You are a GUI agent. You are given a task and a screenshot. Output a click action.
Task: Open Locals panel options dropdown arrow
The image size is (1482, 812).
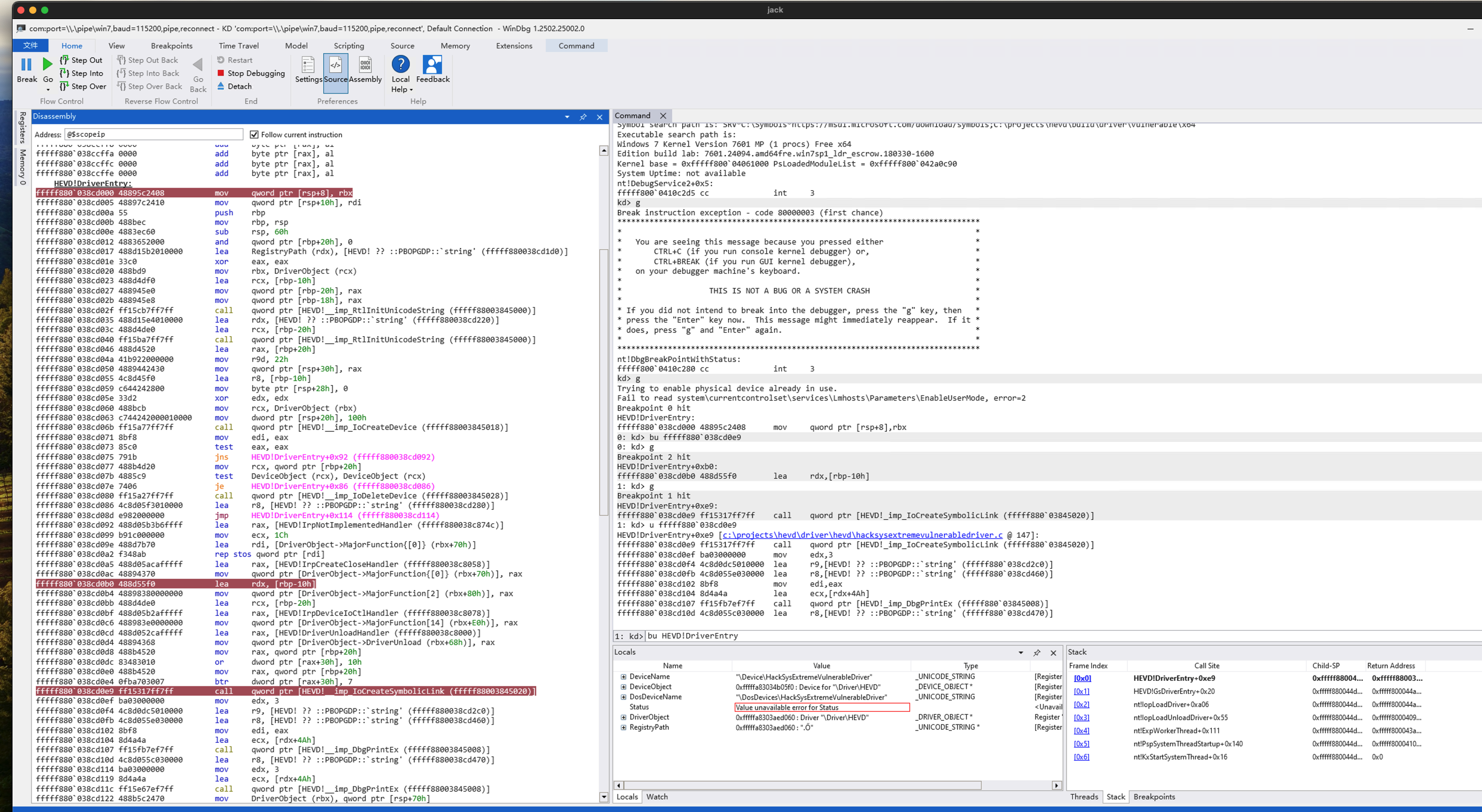[x=1020, y=653]
